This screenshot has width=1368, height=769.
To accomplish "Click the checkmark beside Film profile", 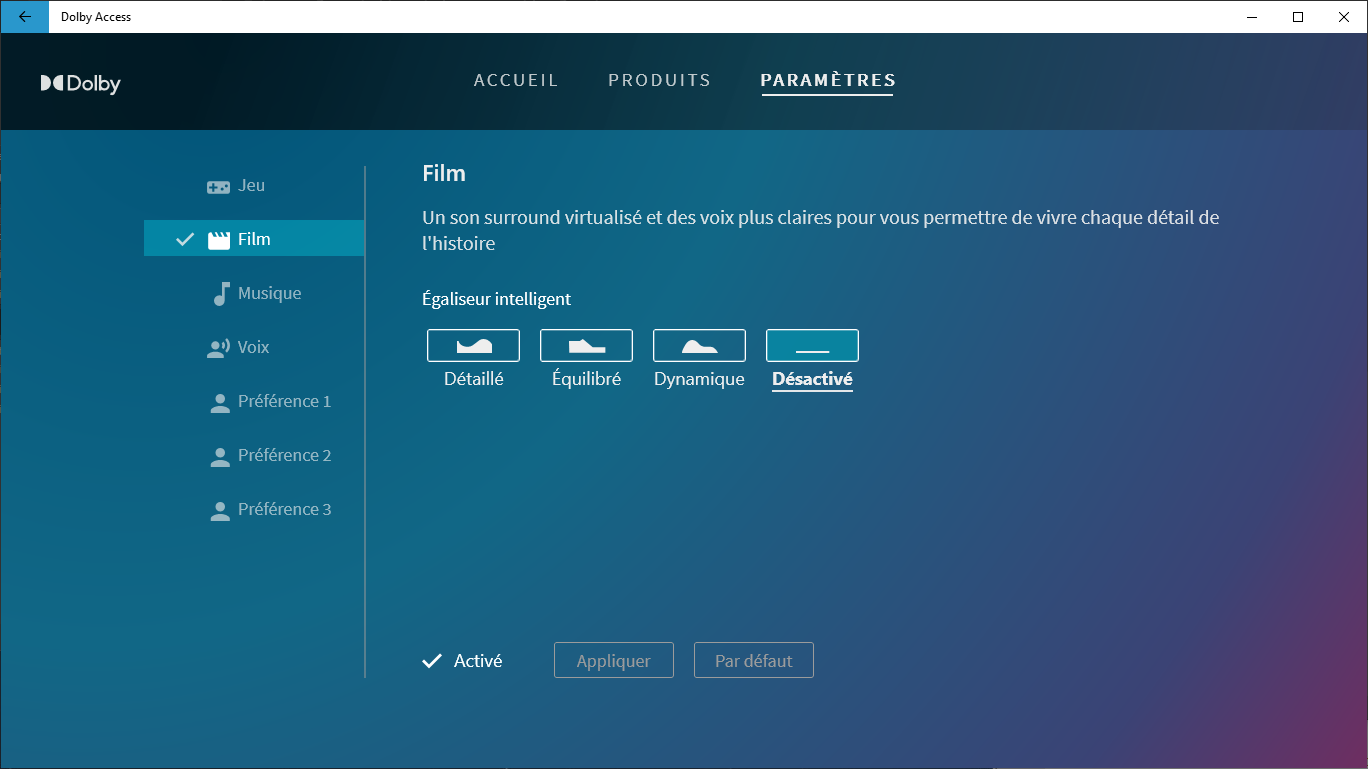I will coord(184,239).
